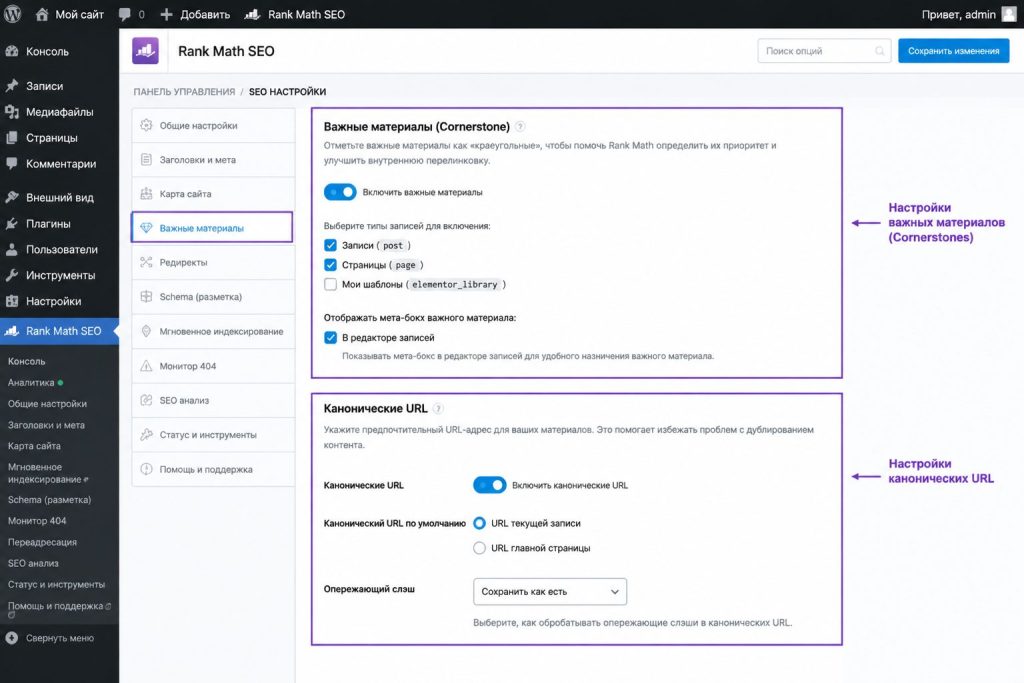Uncheck the Записи (post) checkbox
This screenshot has height=683, width=1024.
click(330, 246)
